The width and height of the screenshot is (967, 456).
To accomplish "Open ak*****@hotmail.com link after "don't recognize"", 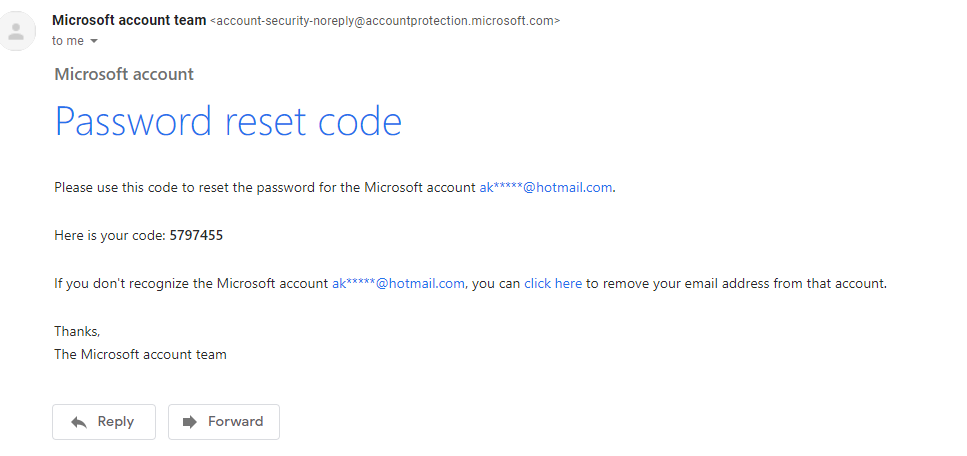I will click(398, 283).
